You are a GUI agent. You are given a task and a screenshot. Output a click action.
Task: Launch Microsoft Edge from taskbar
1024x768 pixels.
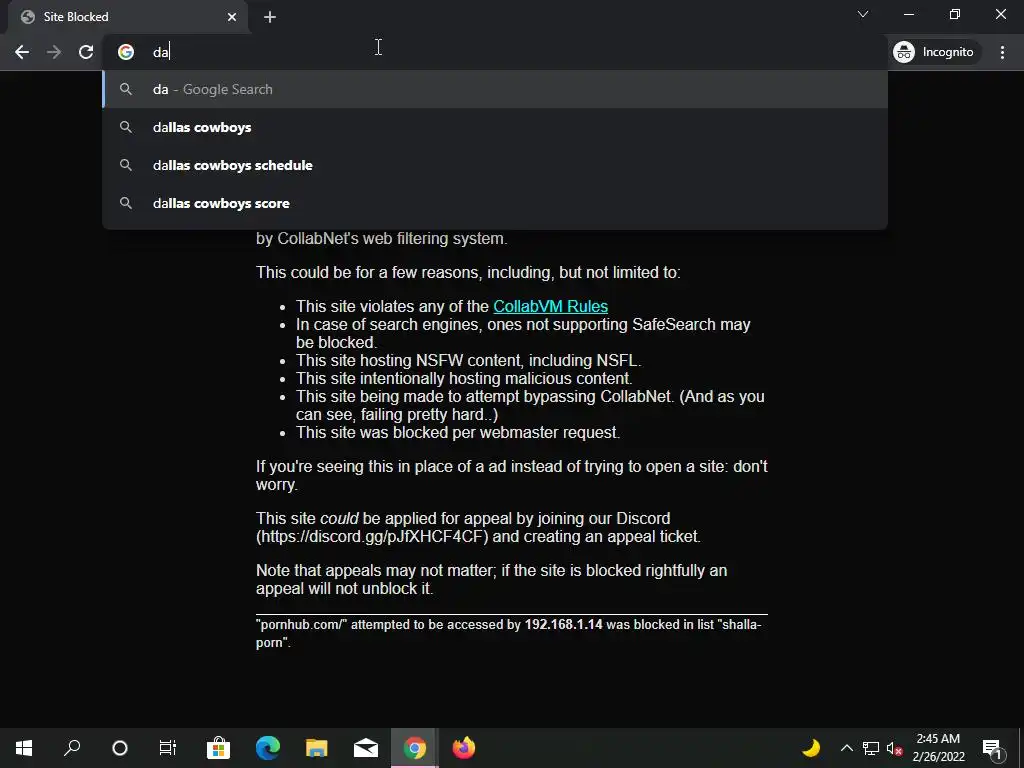click(x=268, y=748)
